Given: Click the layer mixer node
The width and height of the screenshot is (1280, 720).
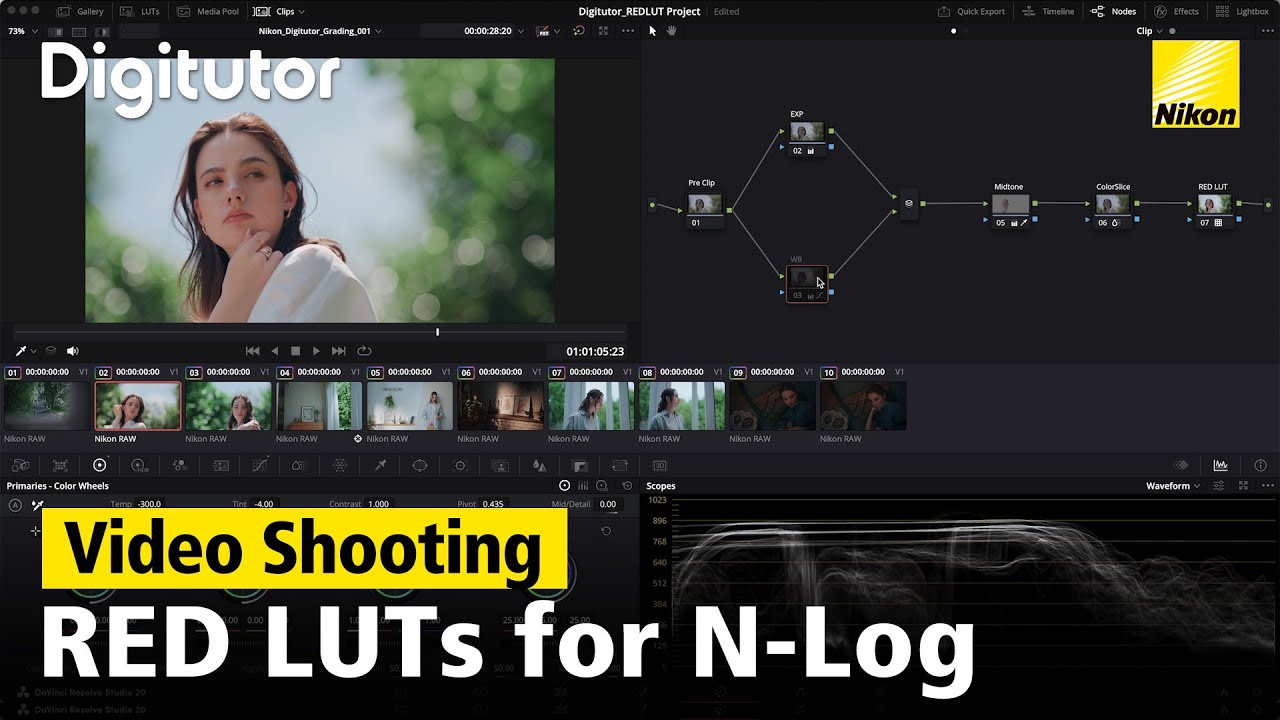Looking at the screenshot, I should (x=909, y=203).
